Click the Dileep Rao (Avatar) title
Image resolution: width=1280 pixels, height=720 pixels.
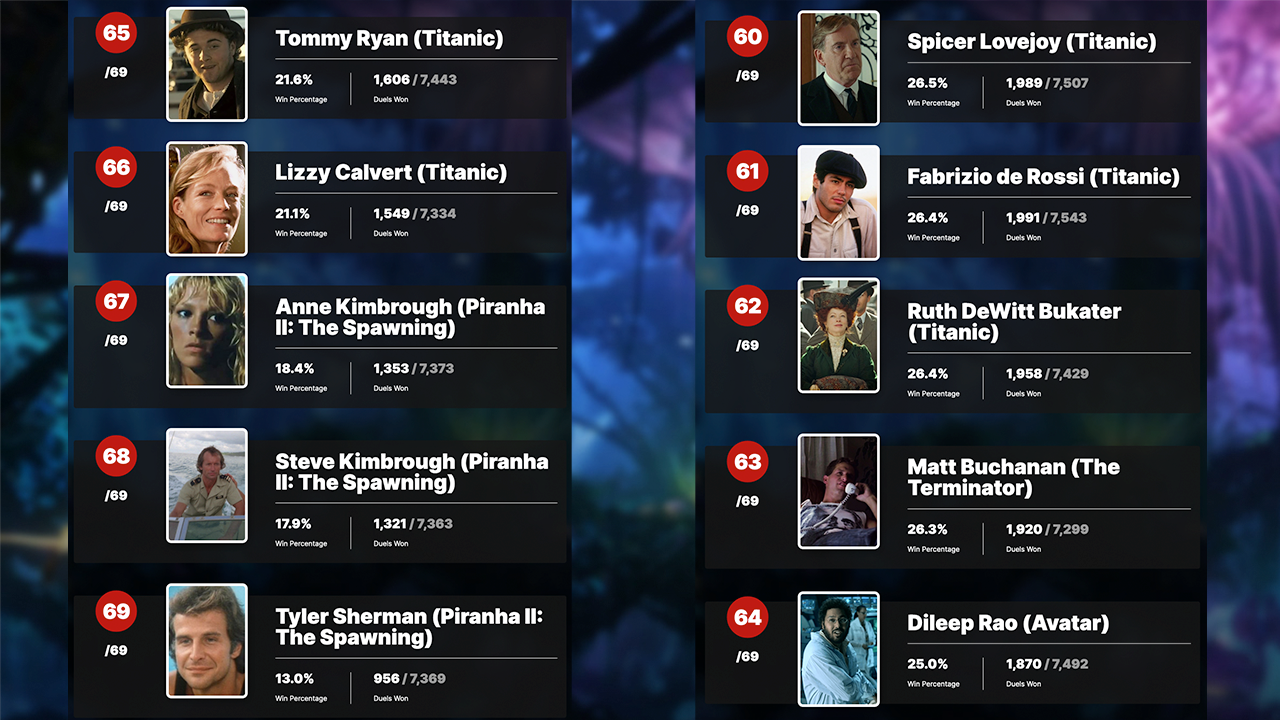coord(1008,623)
